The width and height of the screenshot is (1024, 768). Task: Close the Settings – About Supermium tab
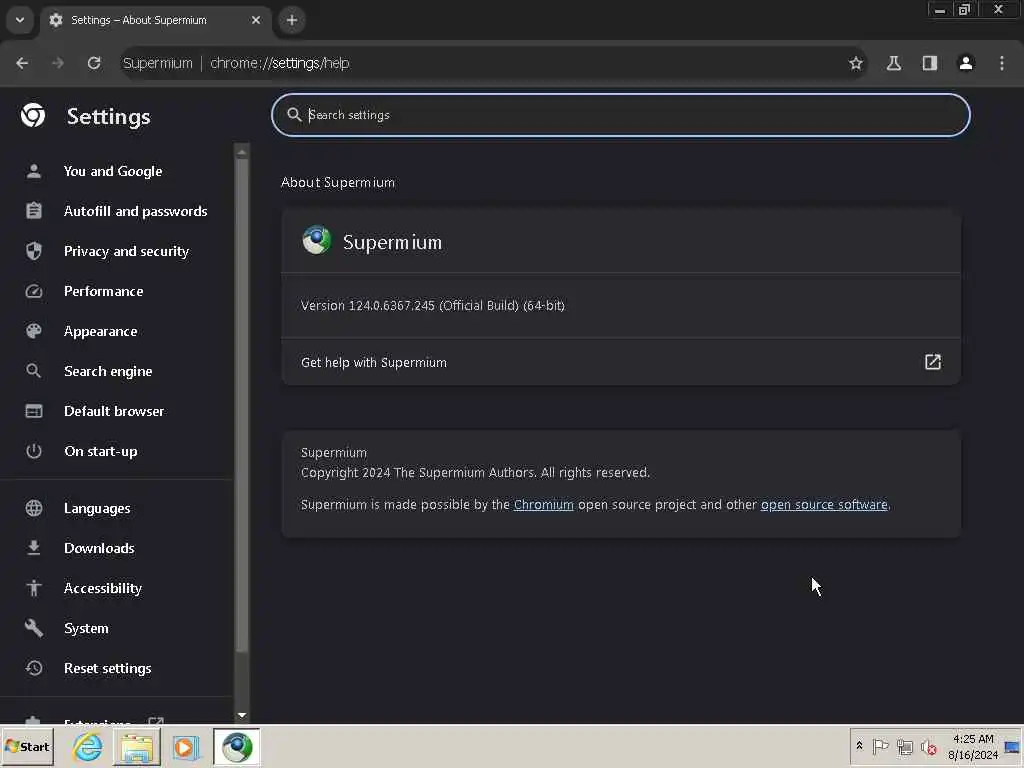(x=256, y=20)
